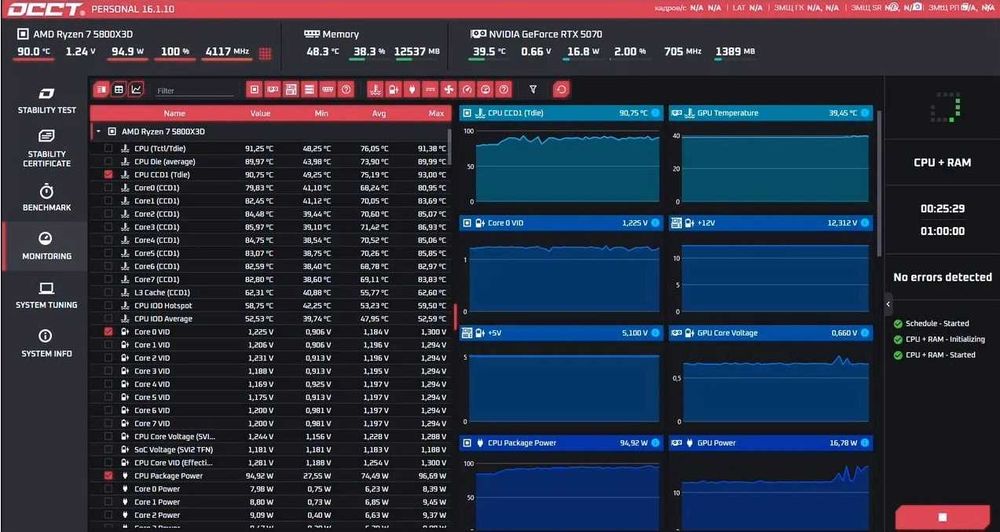The width and height of the screenshot is (1000, 532).
Task: Click info circle on GPU Power graph
Action: click(865, 443)
